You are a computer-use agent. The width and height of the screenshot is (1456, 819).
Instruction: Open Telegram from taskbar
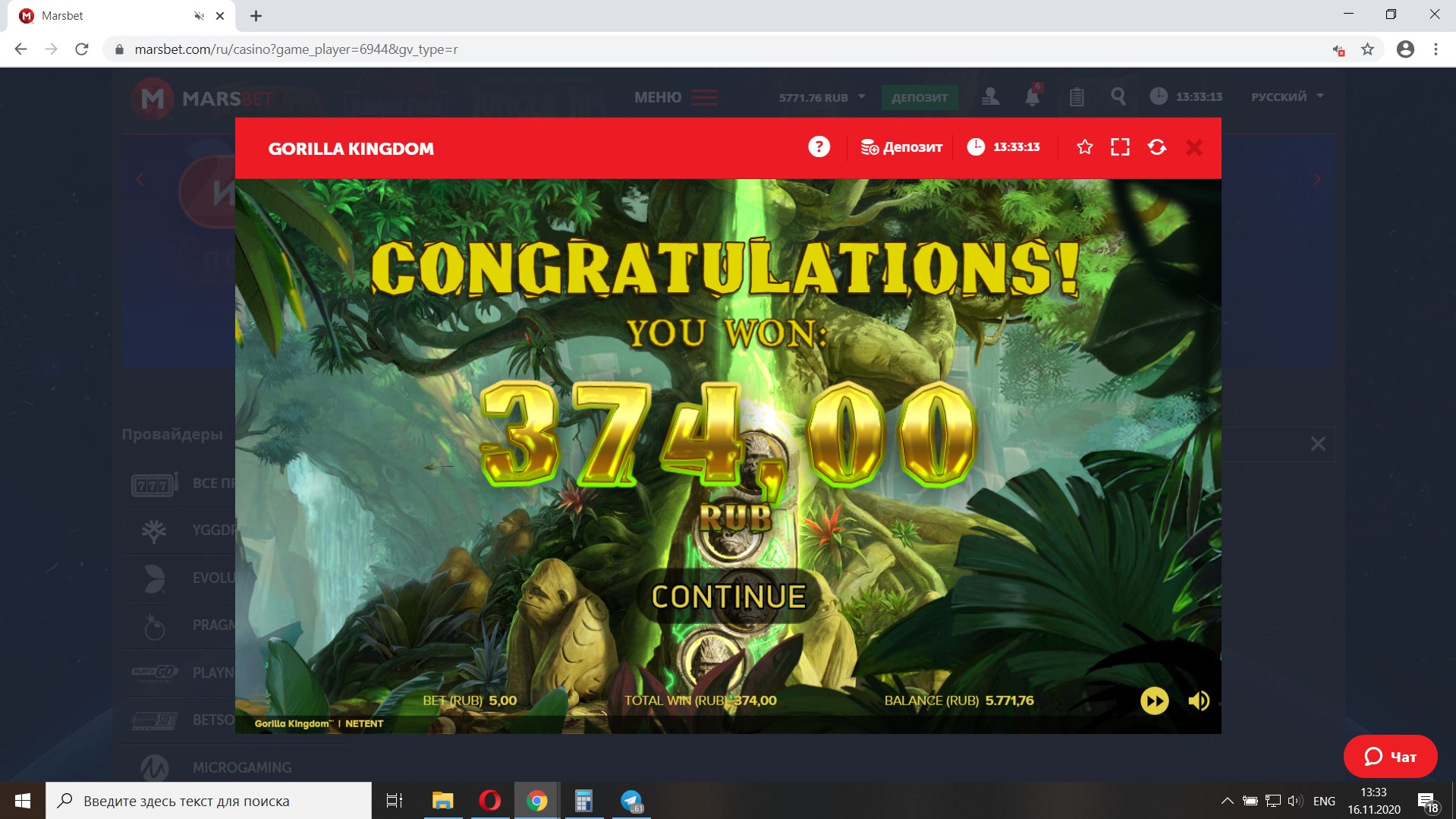(x=631, y=801)
